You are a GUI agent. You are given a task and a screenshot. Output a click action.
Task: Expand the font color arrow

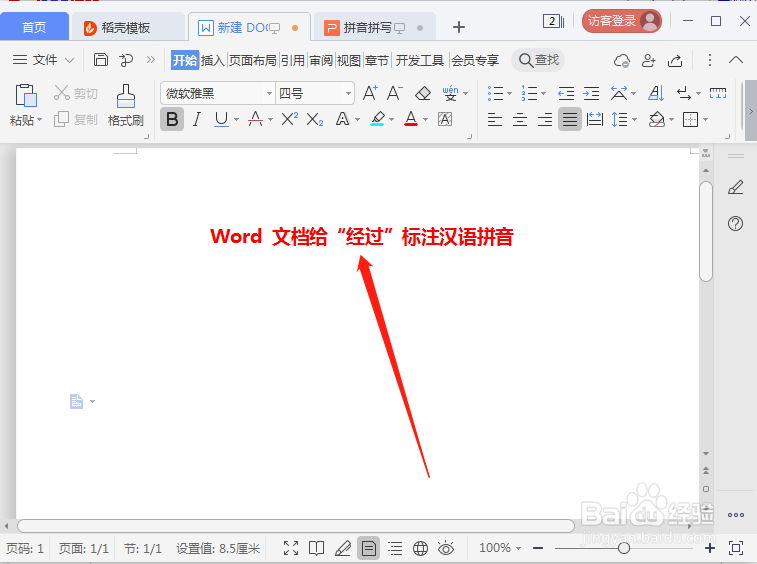pos(425,119)
